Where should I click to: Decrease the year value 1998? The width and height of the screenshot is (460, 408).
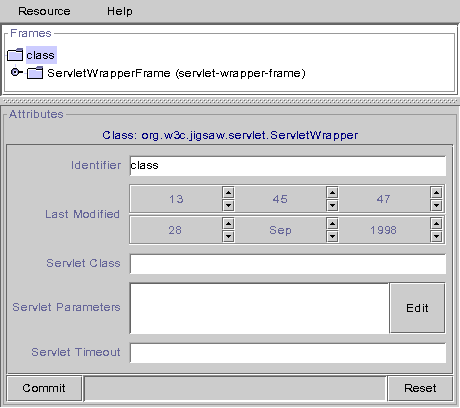coord(436,236)
